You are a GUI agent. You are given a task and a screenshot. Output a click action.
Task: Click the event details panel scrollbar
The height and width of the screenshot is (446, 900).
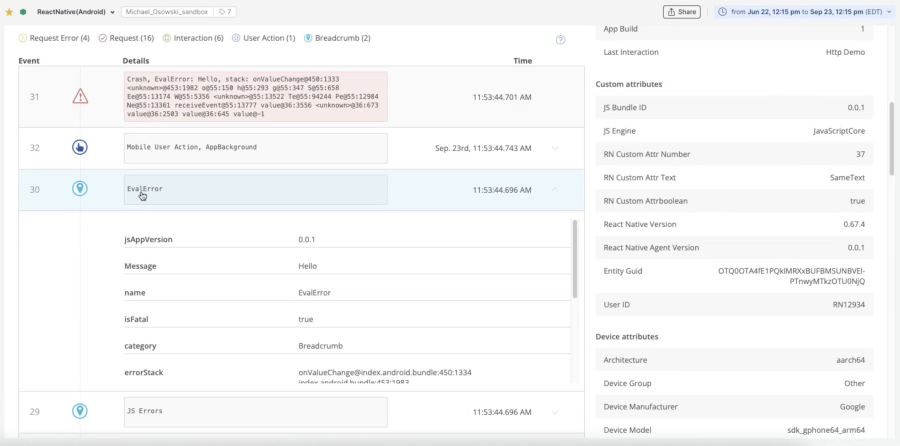click(x=574, y=258)
